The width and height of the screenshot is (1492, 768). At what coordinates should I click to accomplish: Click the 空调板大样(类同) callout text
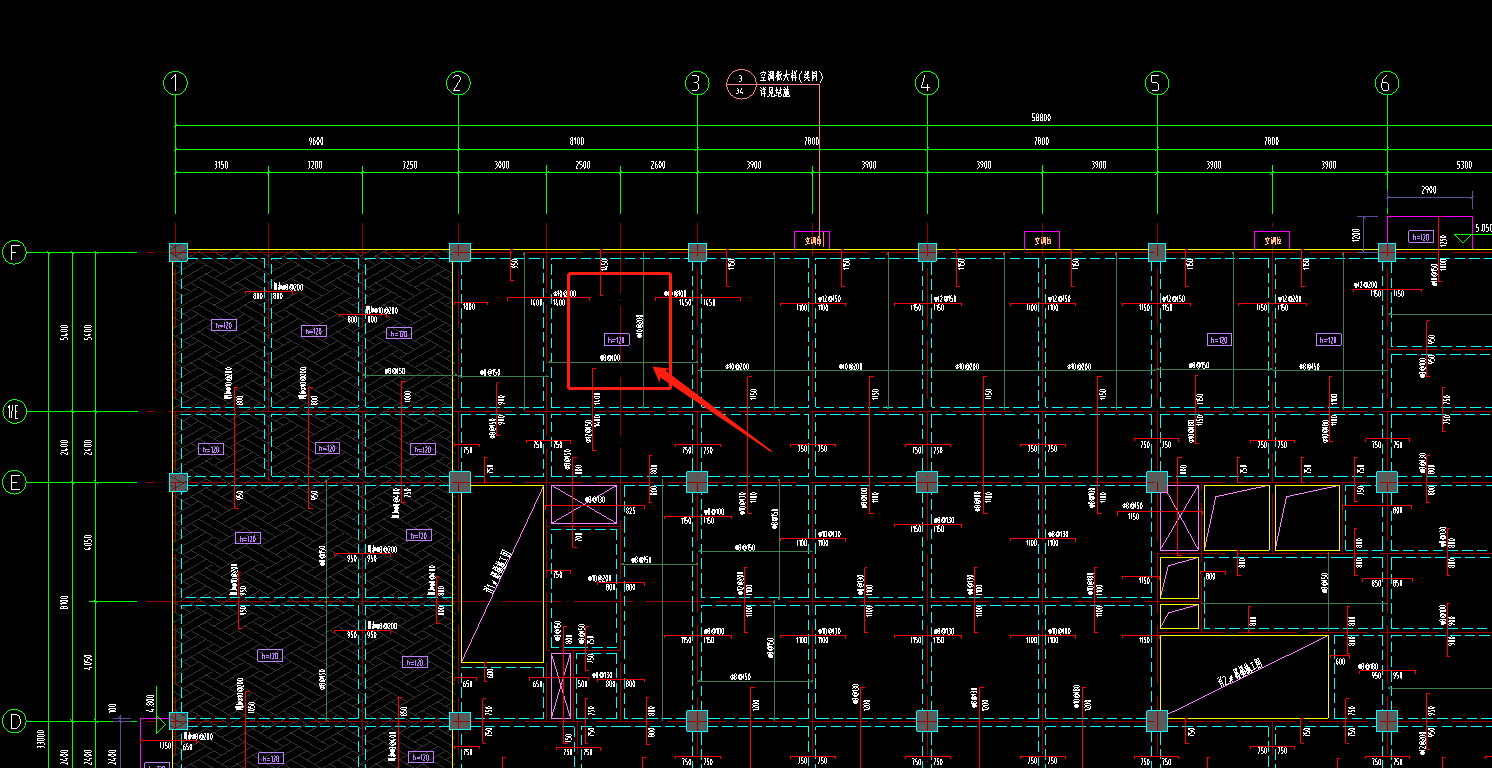coord(792,76)
